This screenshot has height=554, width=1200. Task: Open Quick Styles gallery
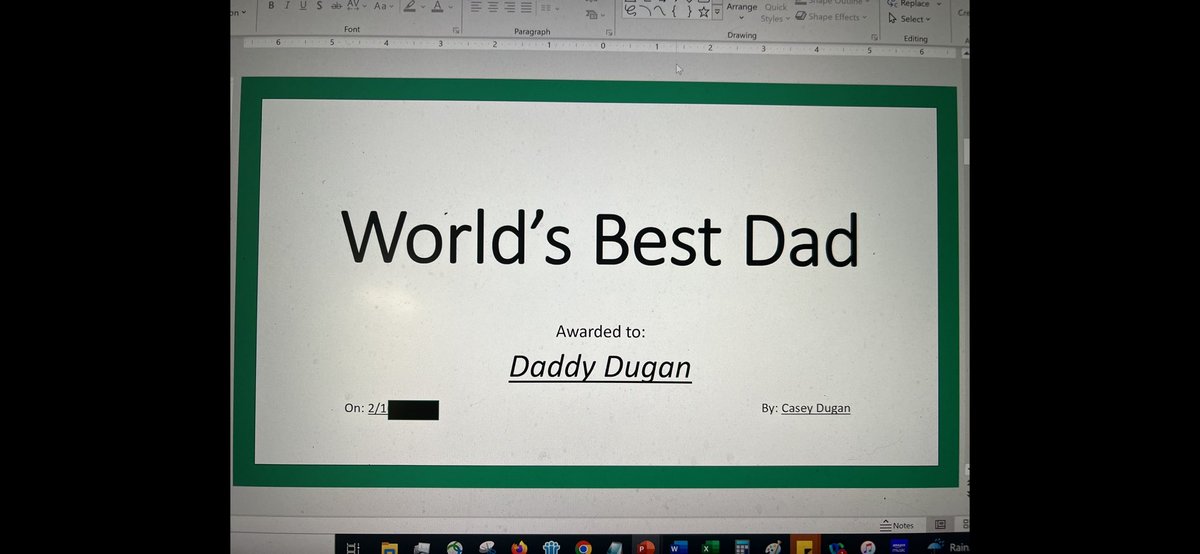pos(774,12)
